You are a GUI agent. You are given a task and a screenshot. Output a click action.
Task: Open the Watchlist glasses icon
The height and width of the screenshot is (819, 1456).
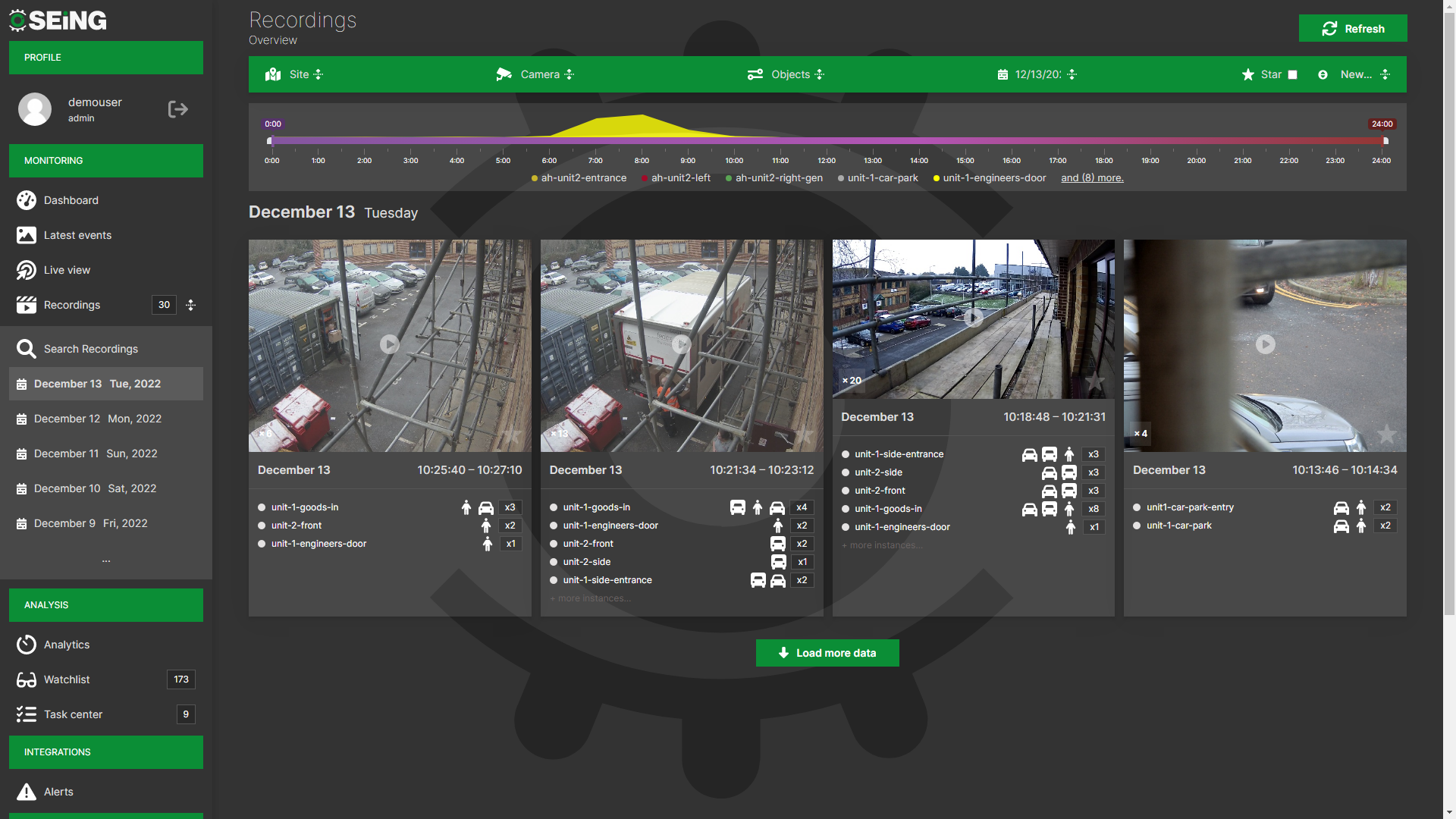(x=27, y=679)
